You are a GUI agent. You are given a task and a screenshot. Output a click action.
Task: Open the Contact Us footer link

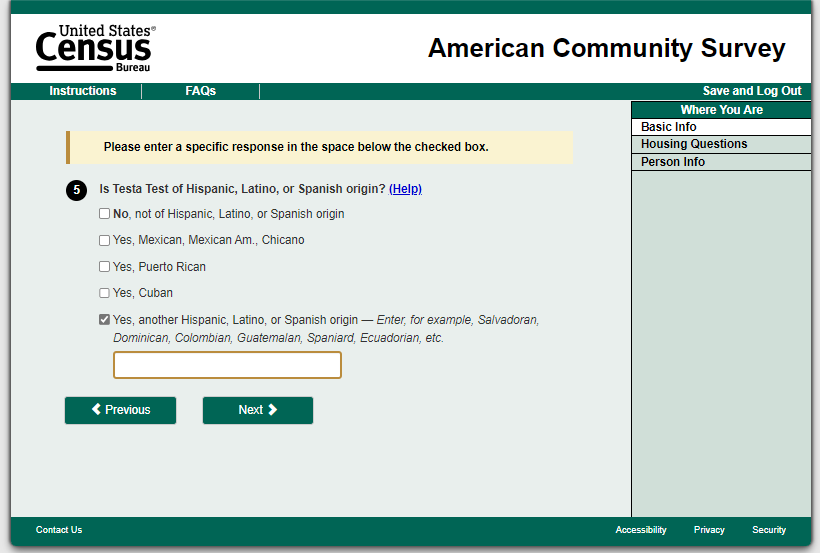[59, 530]
